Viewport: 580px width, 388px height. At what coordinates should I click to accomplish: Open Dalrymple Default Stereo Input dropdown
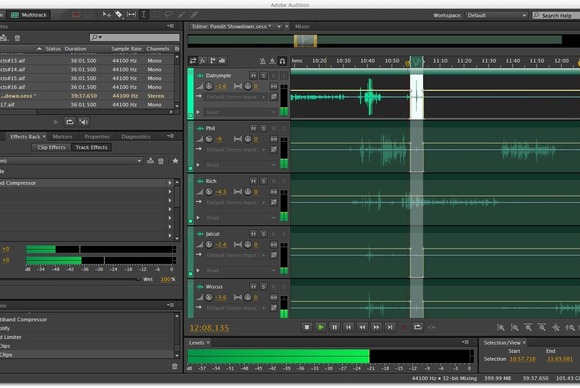(236, 97)
